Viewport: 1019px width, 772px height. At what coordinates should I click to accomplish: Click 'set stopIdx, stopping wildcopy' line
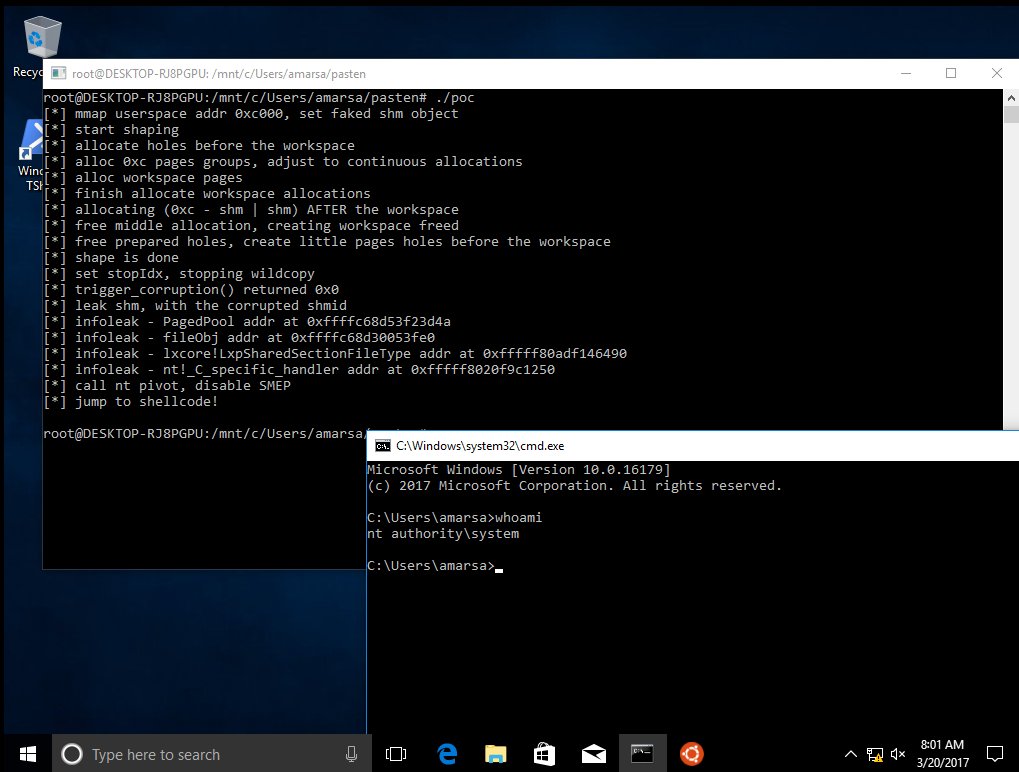[x=179, y=274]
